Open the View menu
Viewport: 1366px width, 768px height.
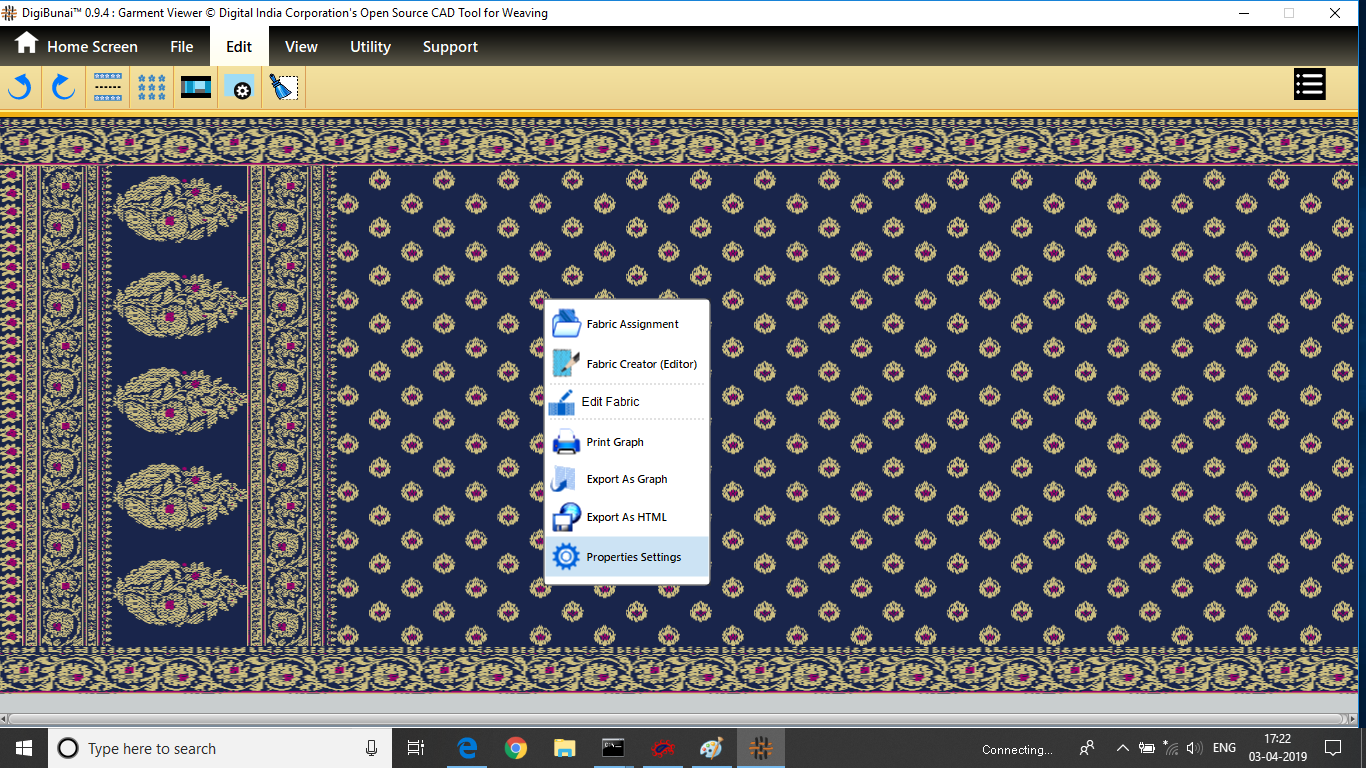click(x=301, y=46)
